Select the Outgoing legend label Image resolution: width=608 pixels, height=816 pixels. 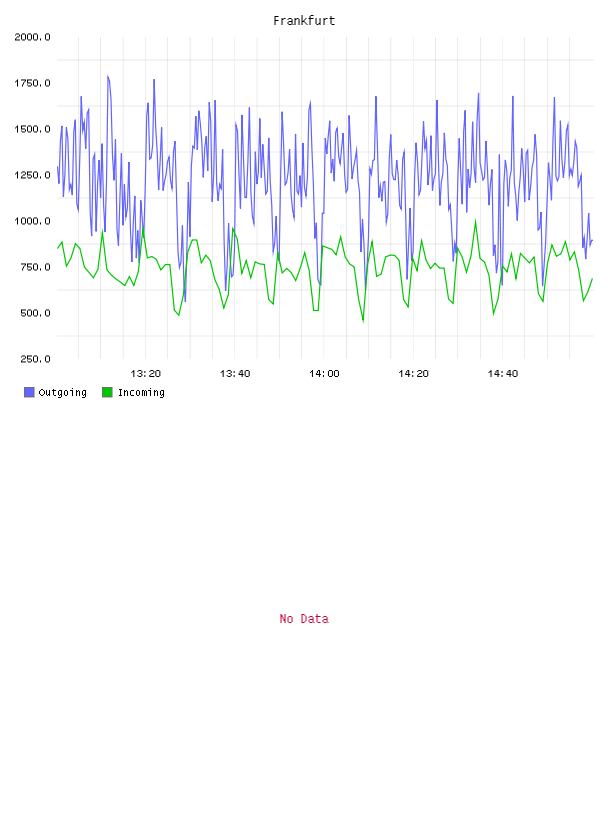pos(62,392)
